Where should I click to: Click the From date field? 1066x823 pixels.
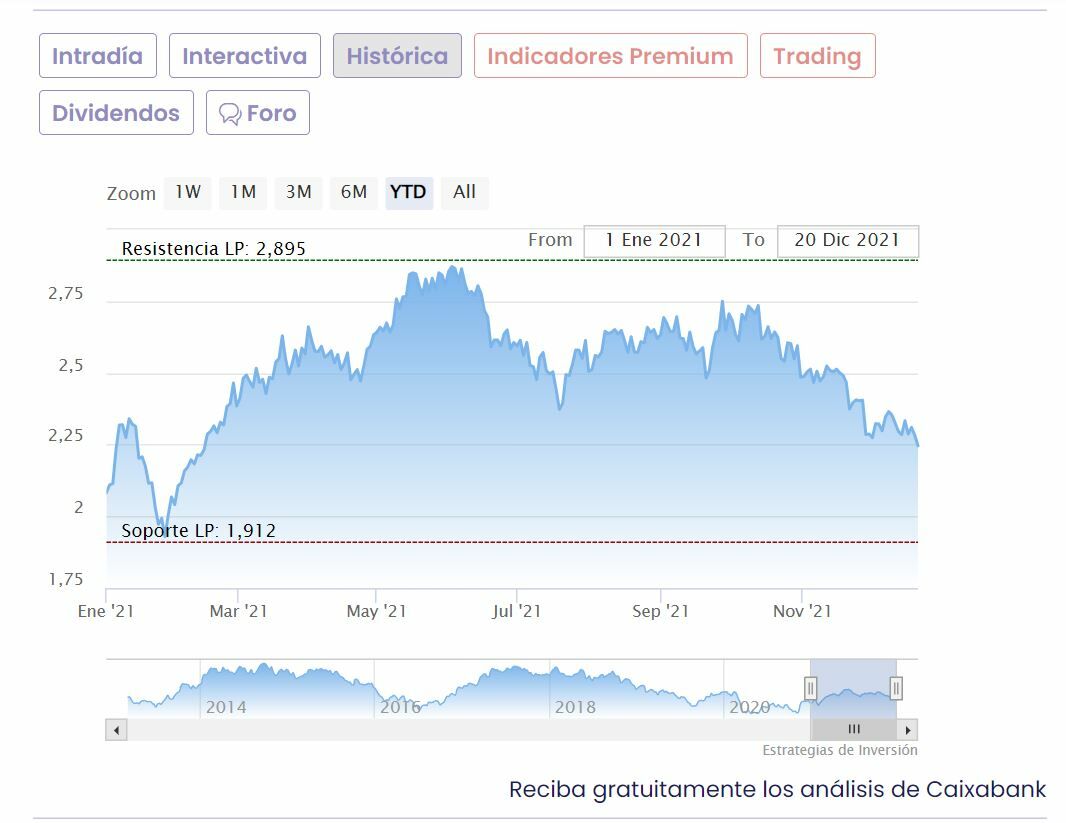point(654,240)
